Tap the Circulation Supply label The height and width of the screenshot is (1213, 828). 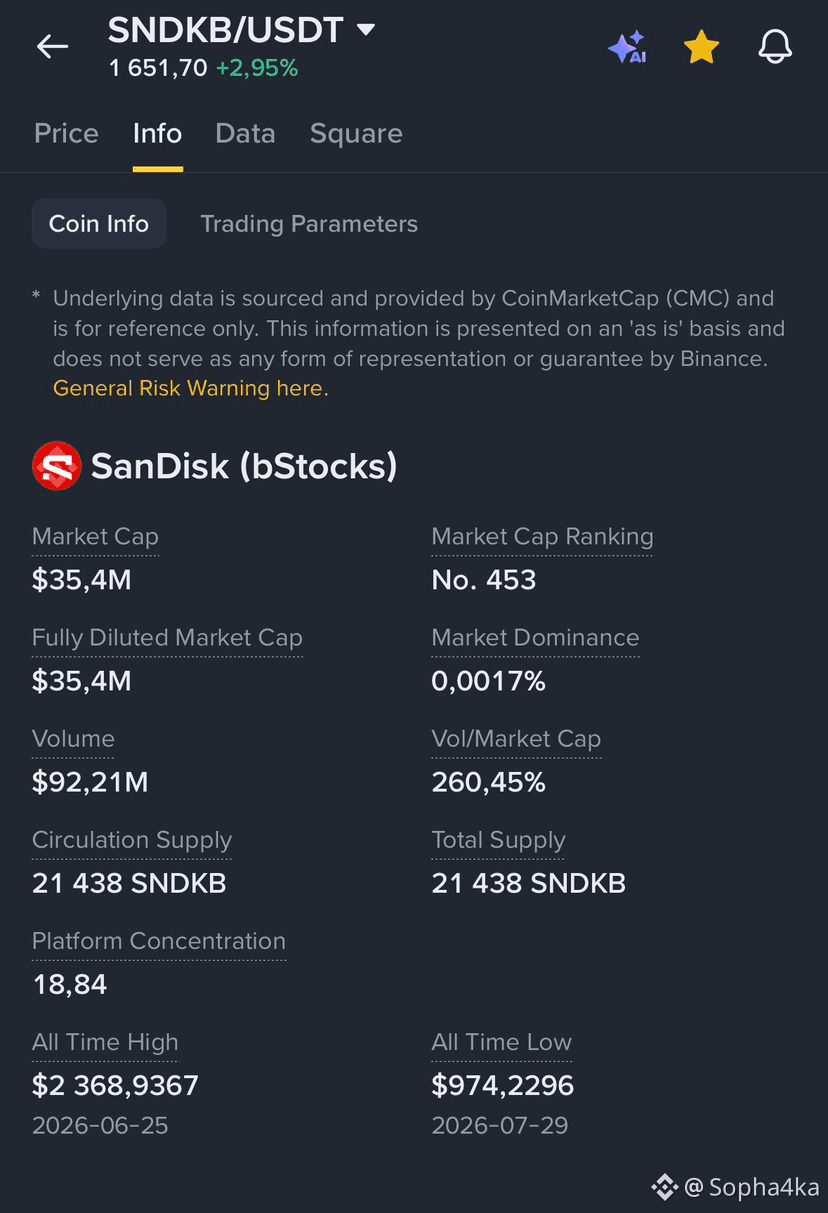[x=132, y=840]
